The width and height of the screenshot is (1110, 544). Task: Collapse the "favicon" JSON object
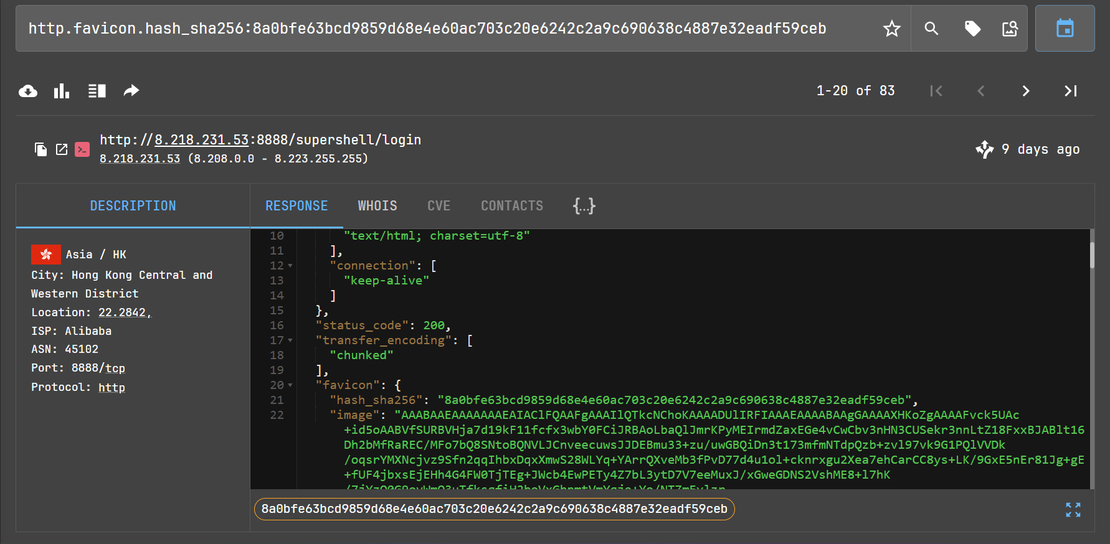(290, 385)
